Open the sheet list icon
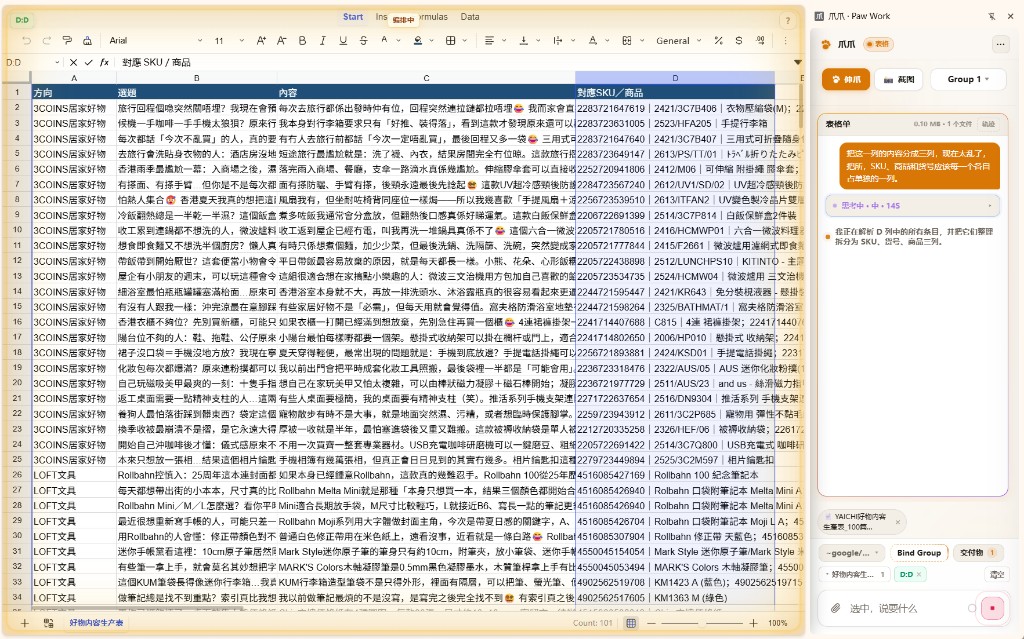Image resolution: width=1024 pixels, height=639 pixels. click(x=48, y=623)
